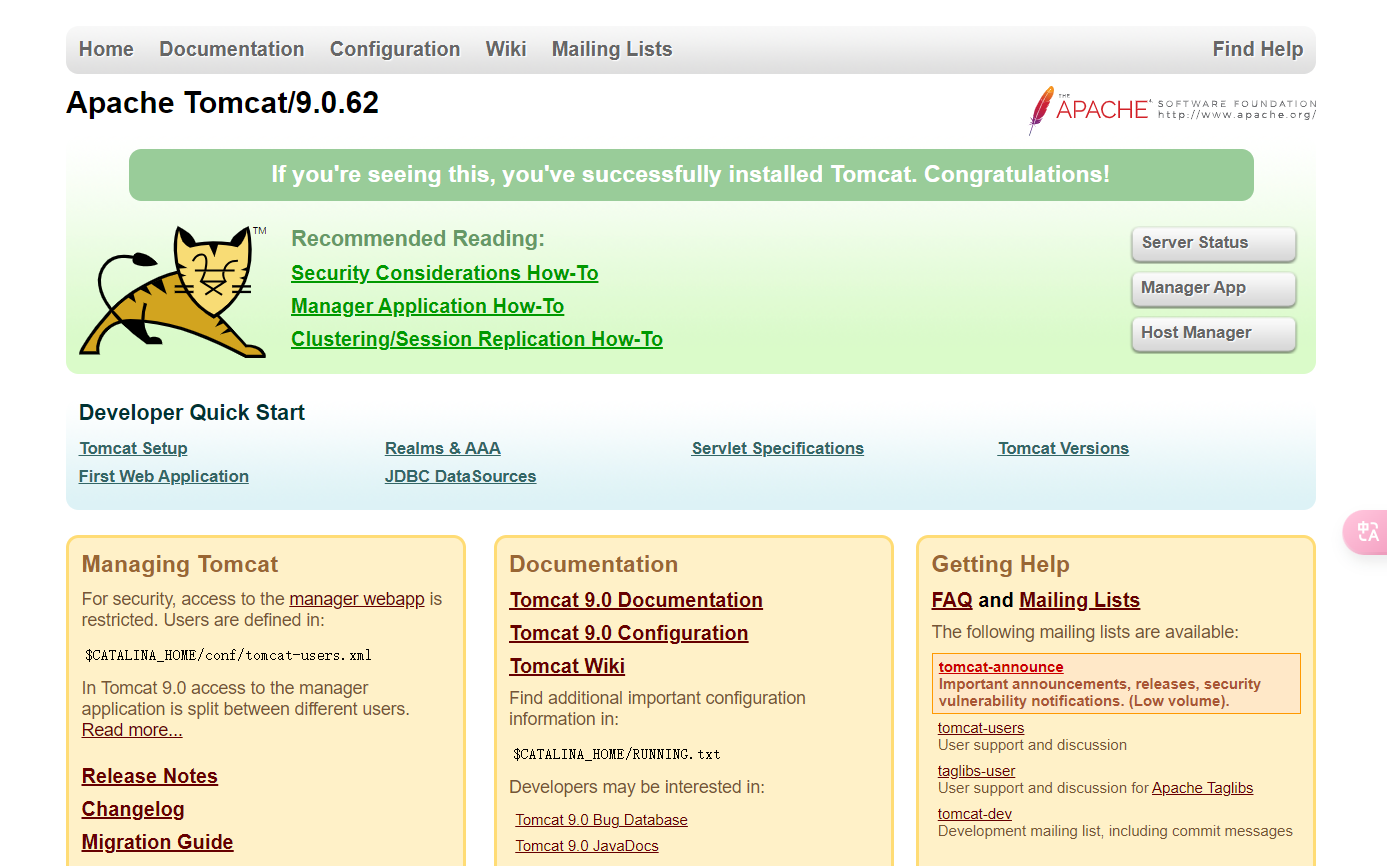Screen dimensions: 1387x866
Task: Open the Tomcat Setup quick start link
Action: (x=133, y=448)
